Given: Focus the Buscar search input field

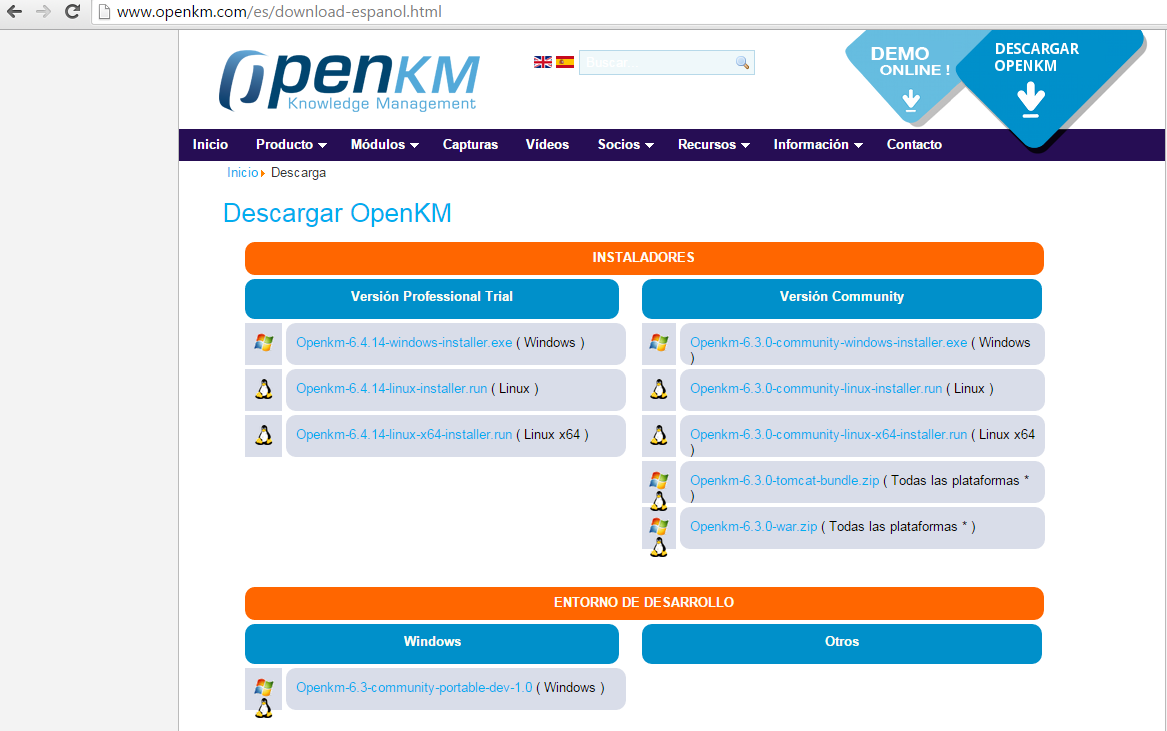Looking at the screenshot, I should pos(657,63).
